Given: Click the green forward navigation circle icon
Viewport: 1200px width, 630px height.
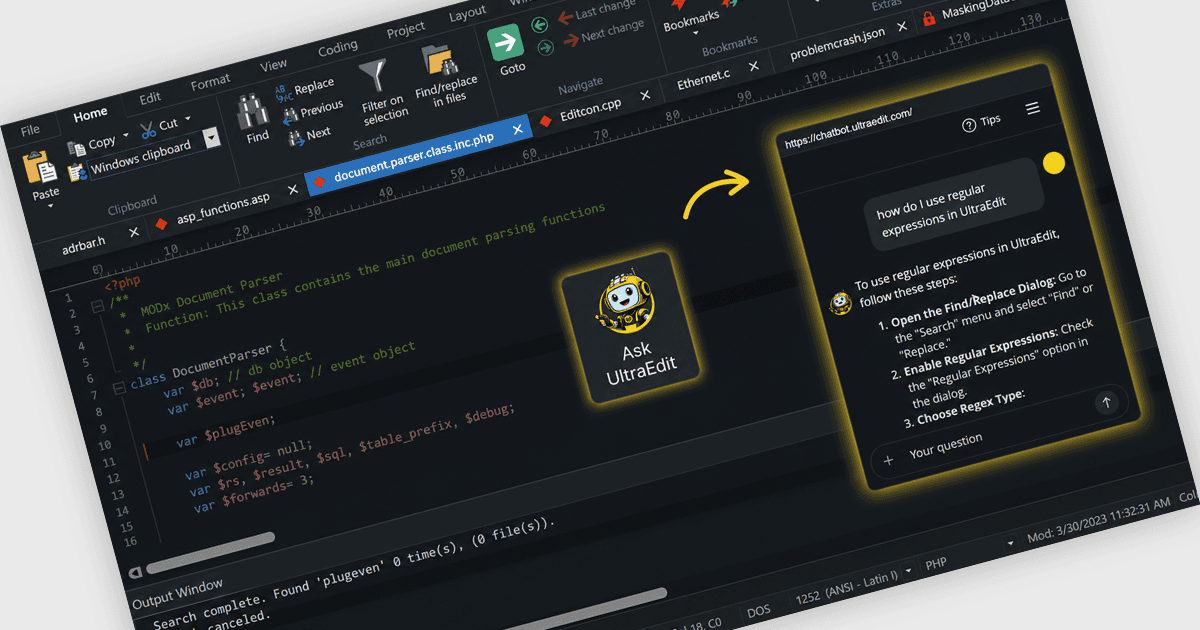Looking at the screenshot, I should pyautogui.click(x=545, y=48).
